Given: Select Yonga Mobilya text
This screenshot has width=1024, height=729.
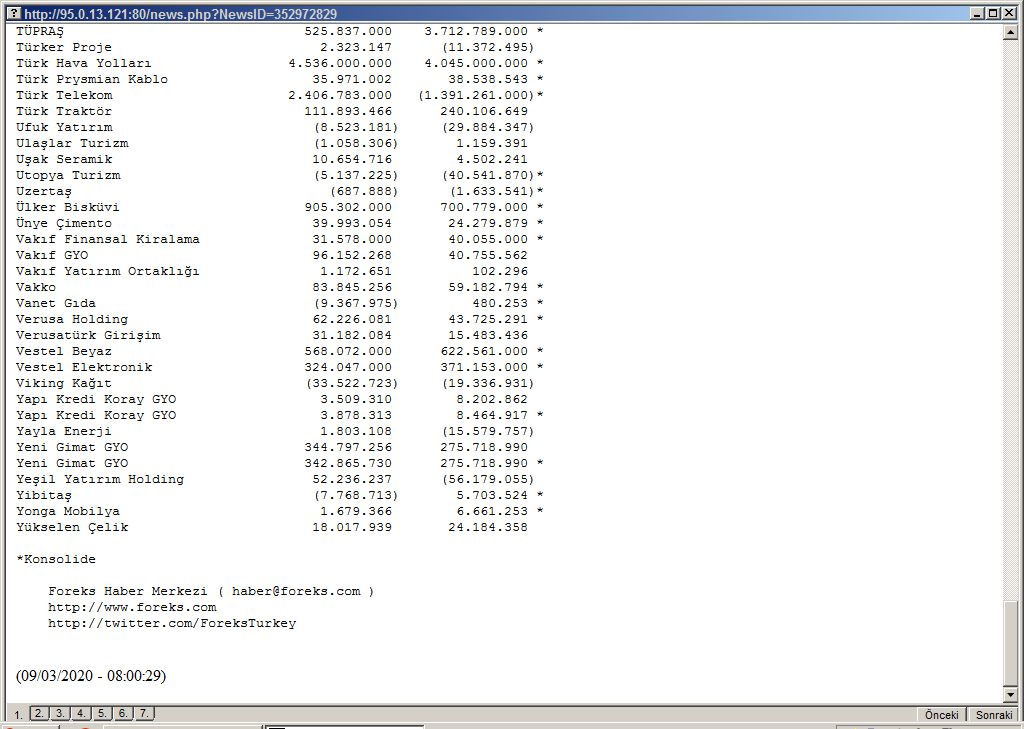Looking at the screenshot, I should (68, 511).
